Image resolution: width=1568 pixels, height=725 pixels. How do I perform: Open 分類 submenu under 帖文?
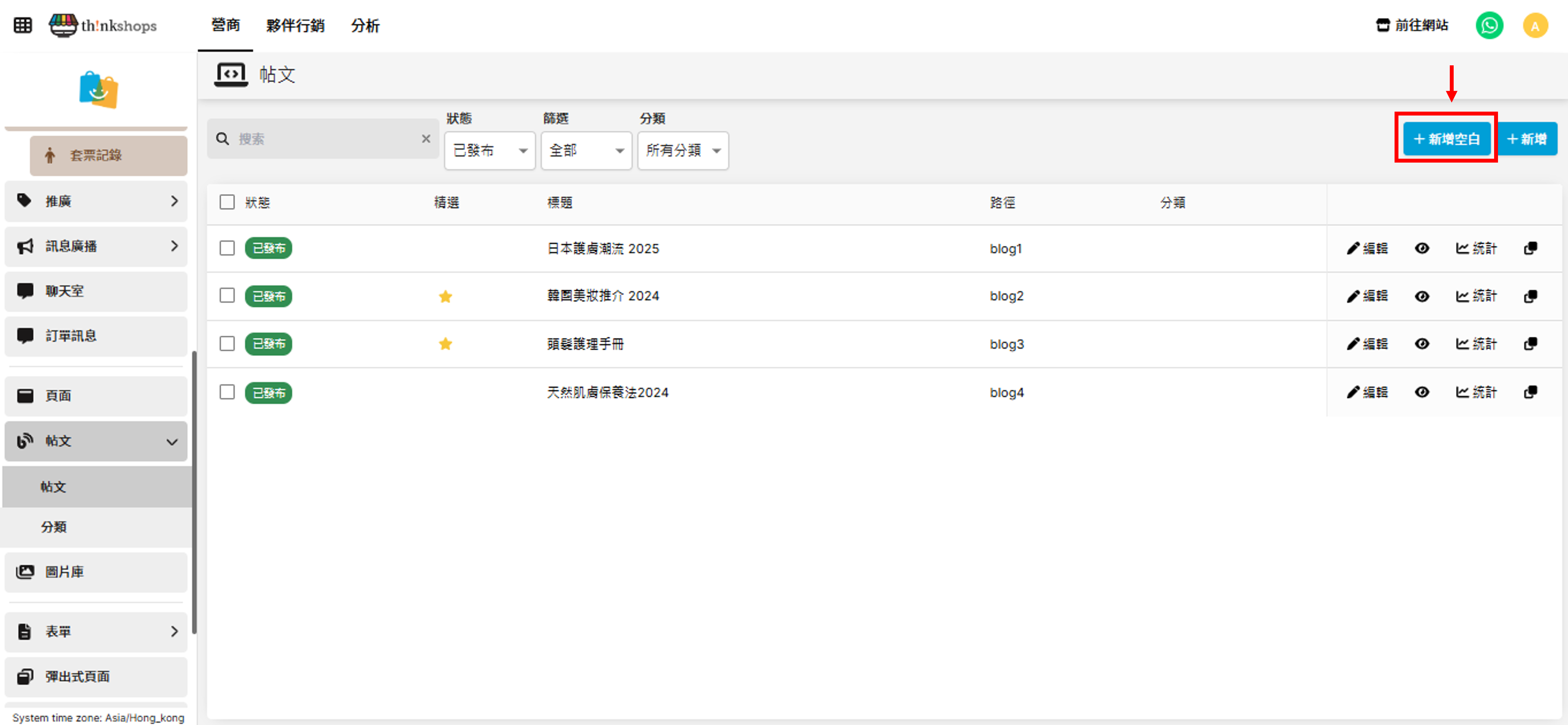click(54, 527)
